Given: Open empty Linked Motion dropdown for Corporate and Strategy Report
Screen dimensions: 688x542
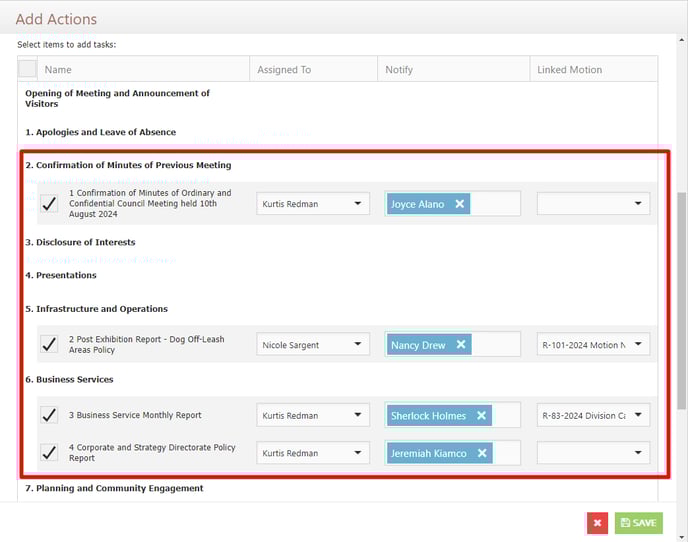Looking at the screenshot, I should [593, 453].
